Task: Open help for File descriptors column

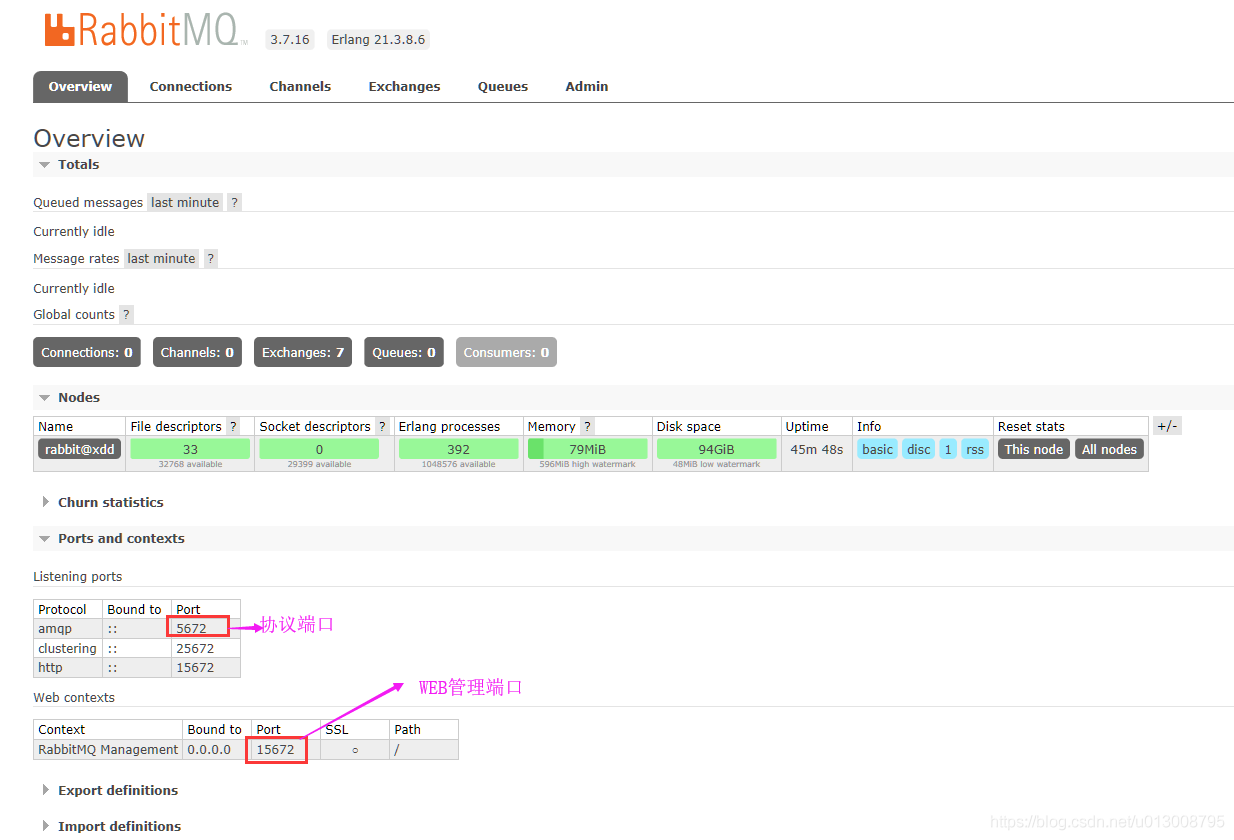Action: (x=233, y=426)
